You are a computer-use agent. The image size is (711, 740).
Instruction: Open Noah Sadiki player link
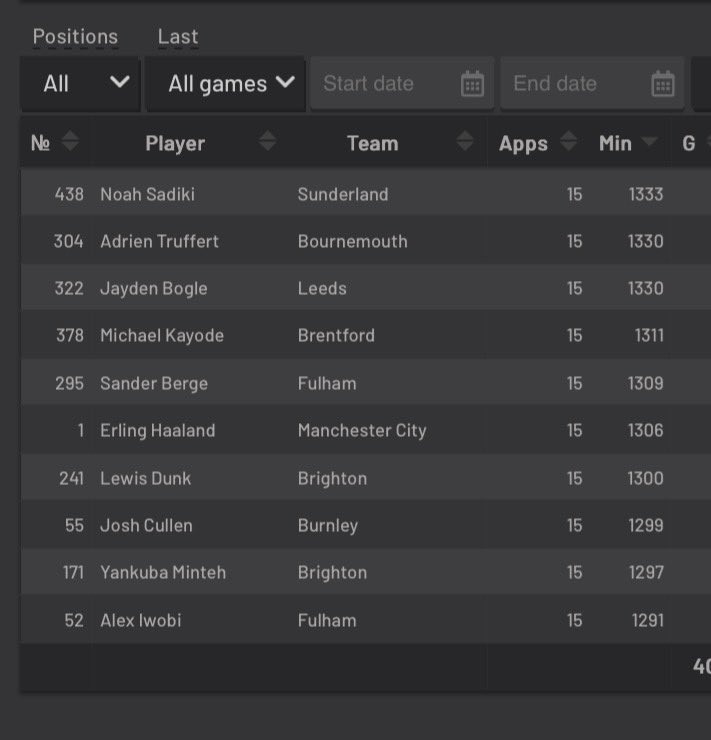pos(147,194)
